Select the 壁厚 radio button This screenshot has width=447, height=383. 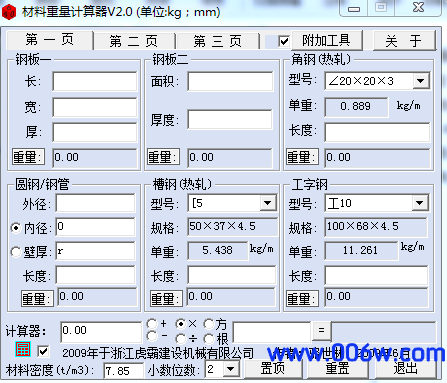(16, 252)
